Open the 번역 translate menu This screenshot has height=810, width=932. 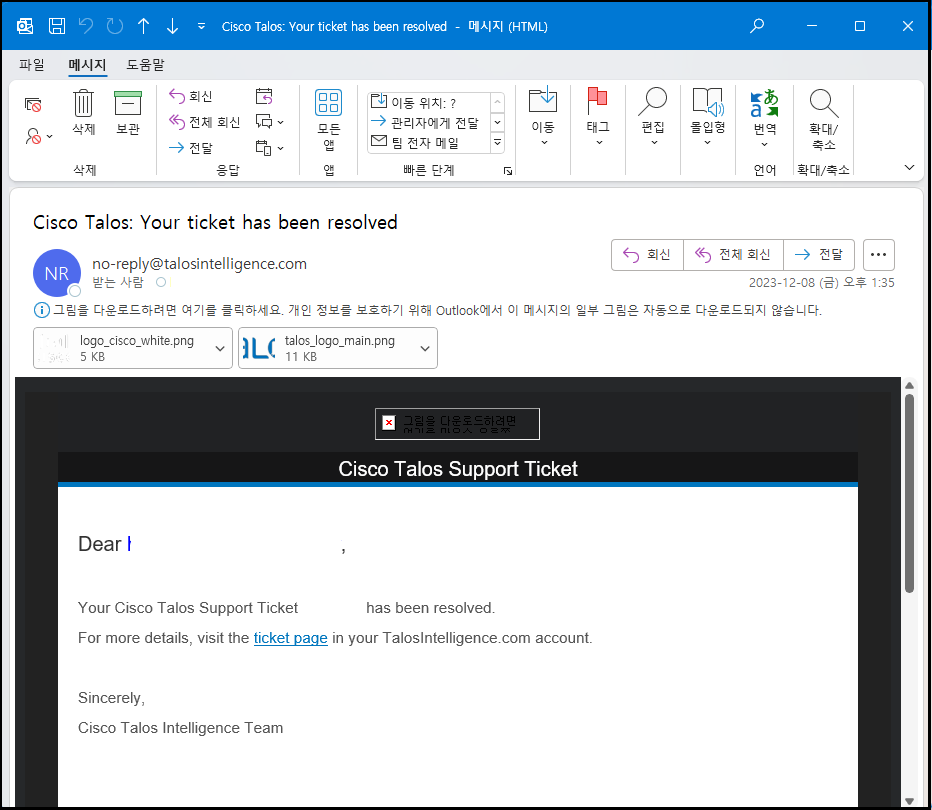coord(764,118)
